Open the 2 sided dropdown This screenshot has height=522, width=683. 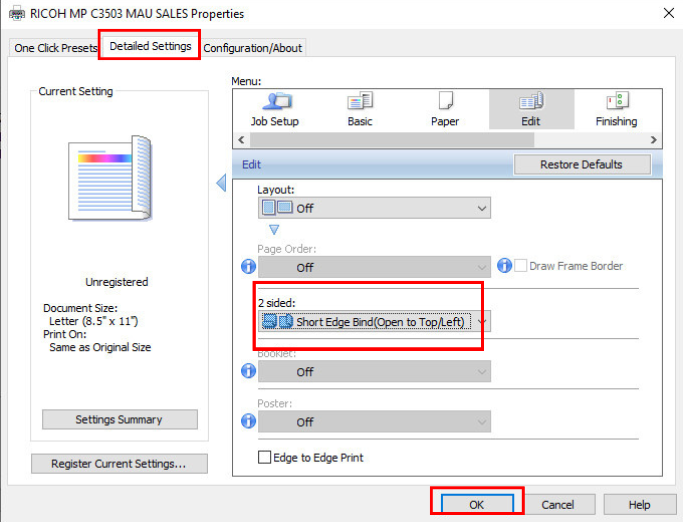coord(374,322)
